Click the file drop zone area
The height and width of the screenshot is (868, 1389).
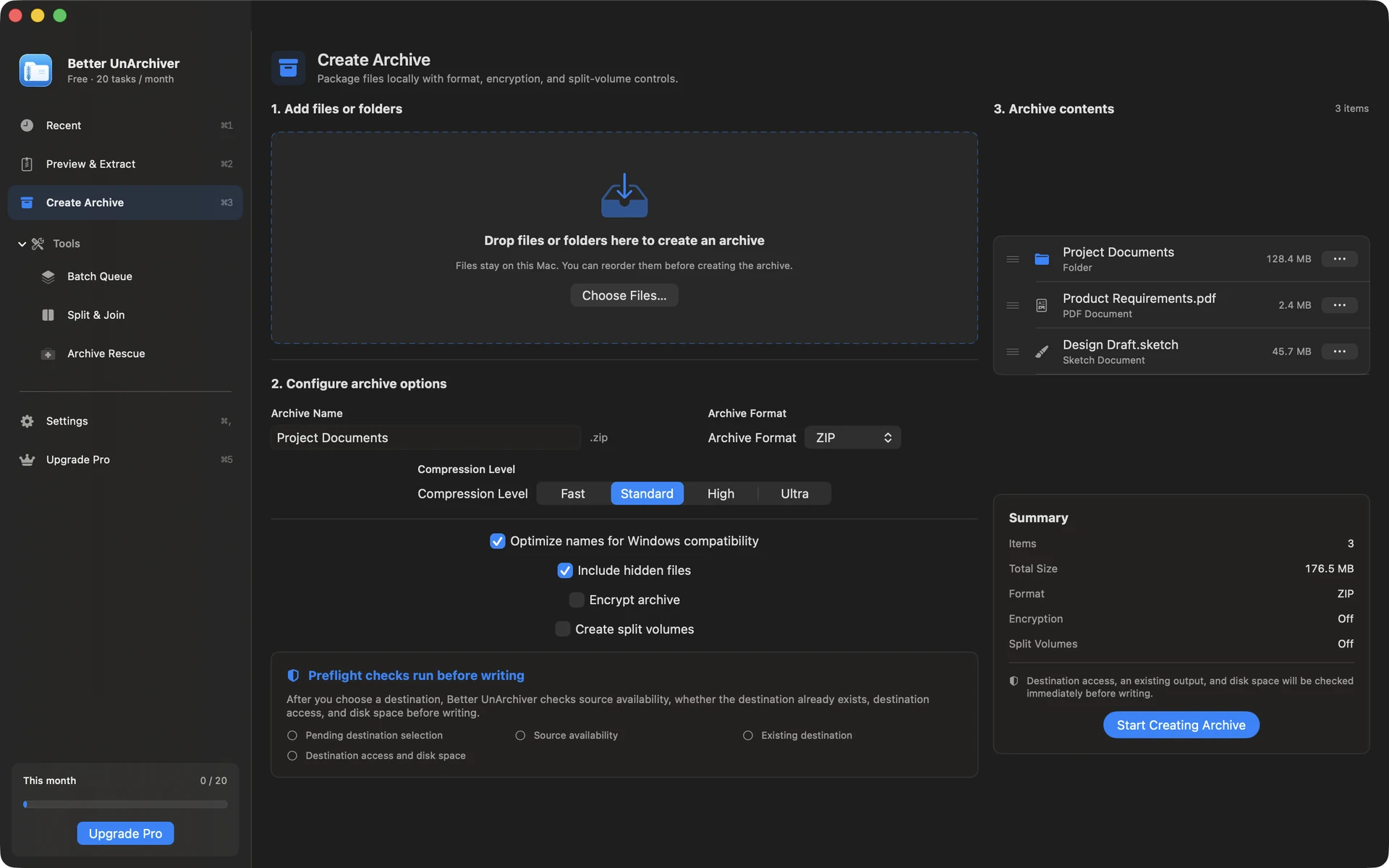[x=624, y=237]
